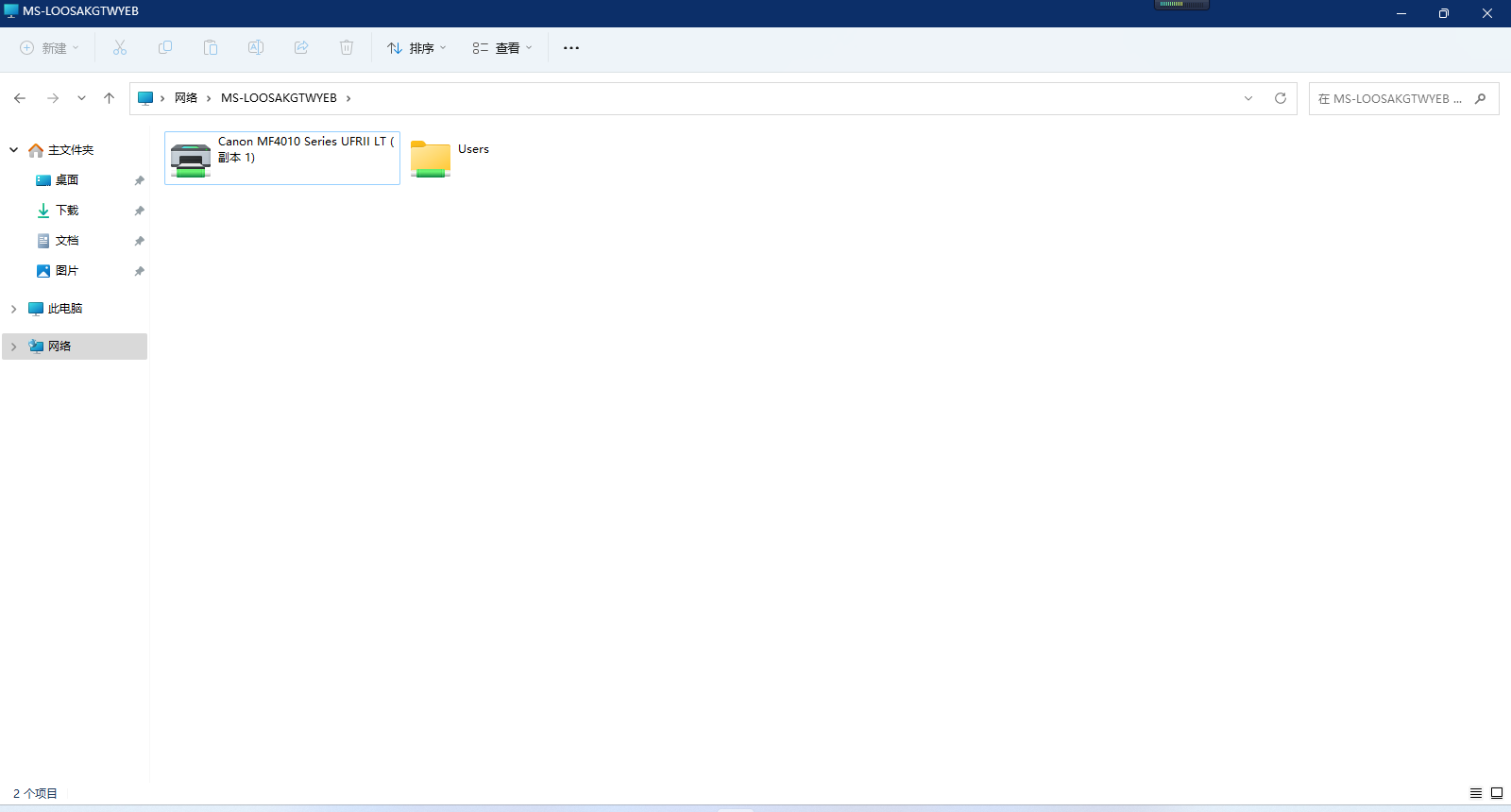Image resolution: width=1511 pixels, height=812 pixels.
Task: Click the Delete trash icon
Action: point(347,48)
